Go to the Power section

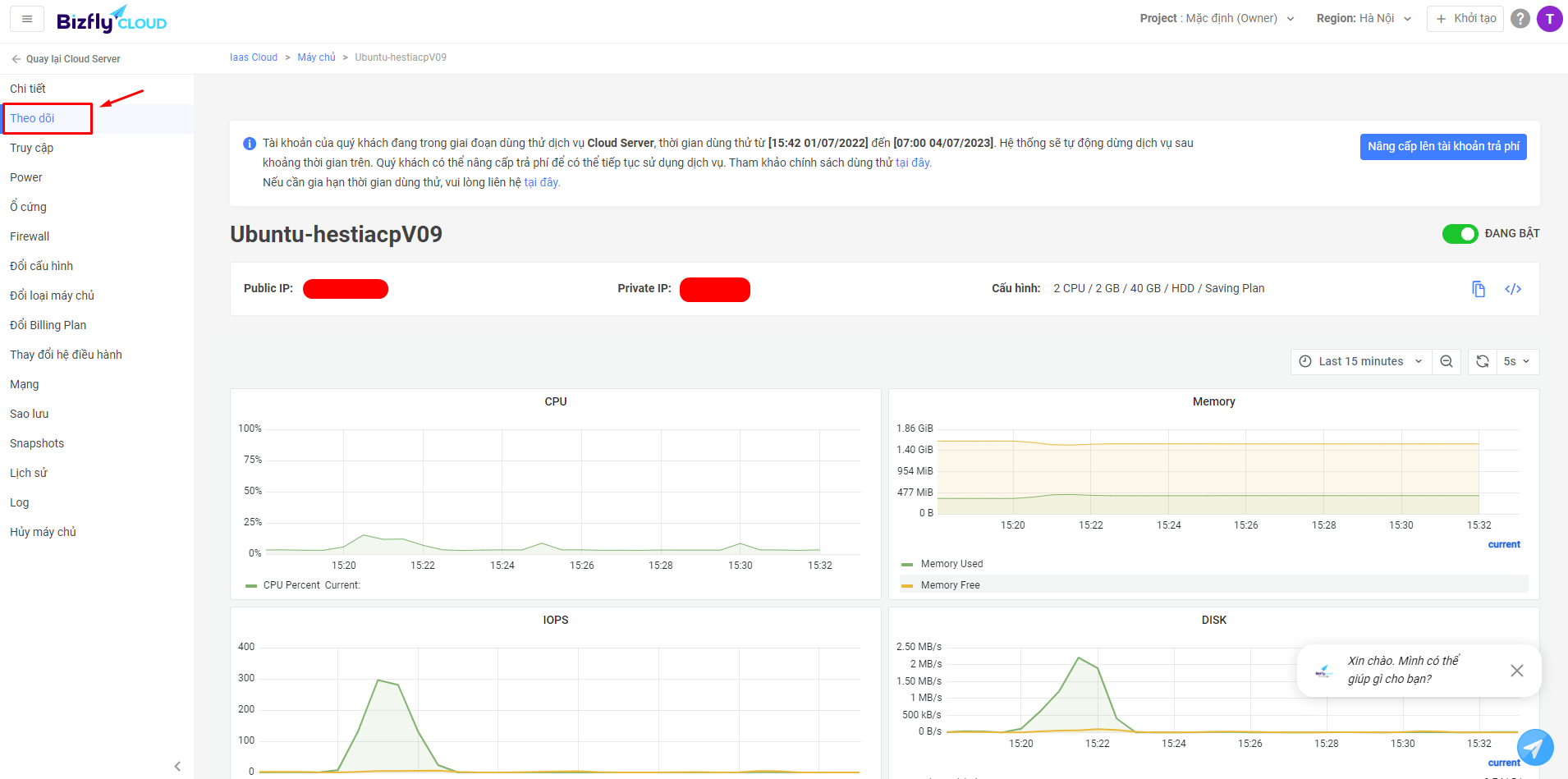[x=97, y=177]
